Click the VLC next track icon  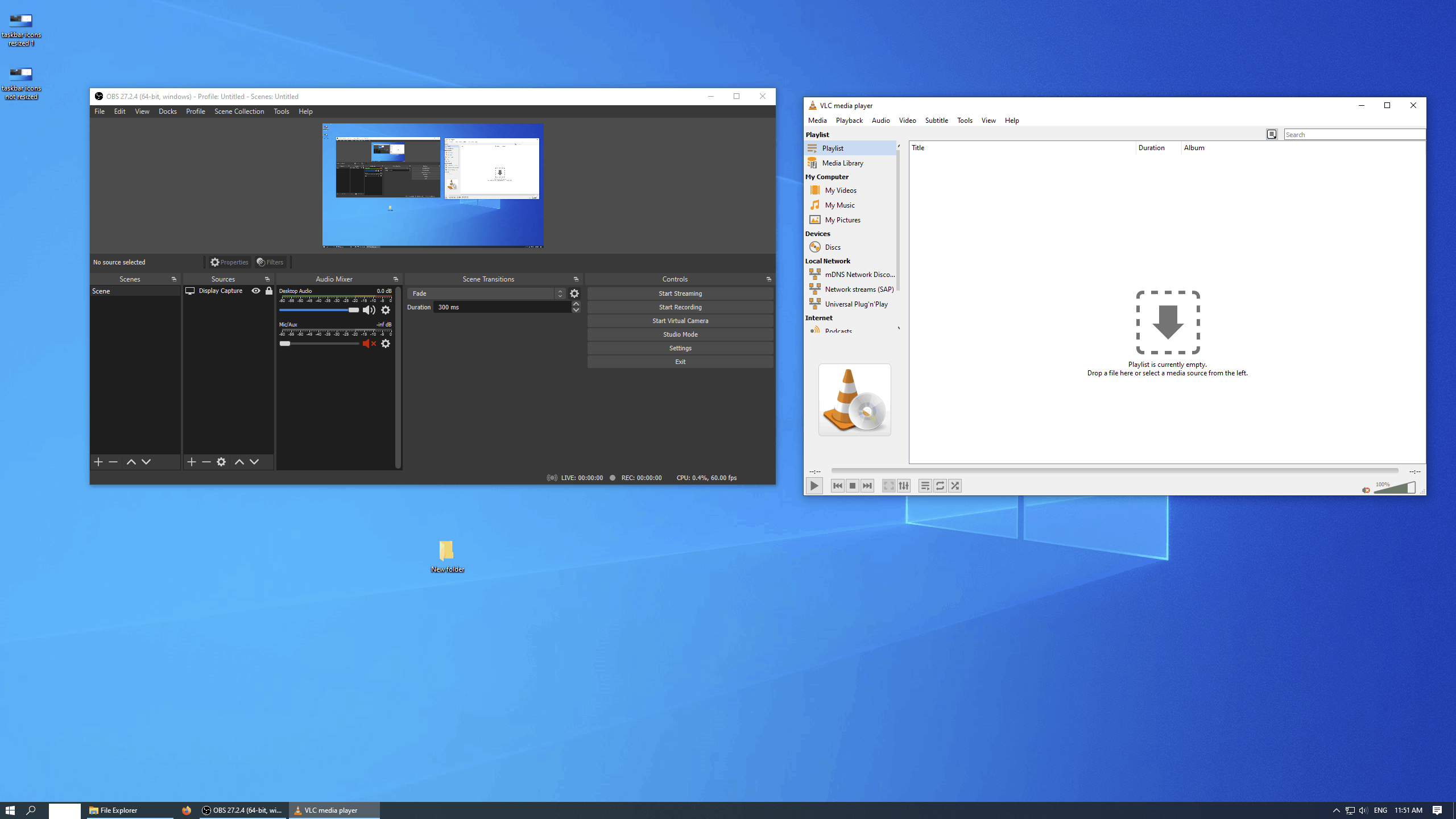(x=867, y=485)
